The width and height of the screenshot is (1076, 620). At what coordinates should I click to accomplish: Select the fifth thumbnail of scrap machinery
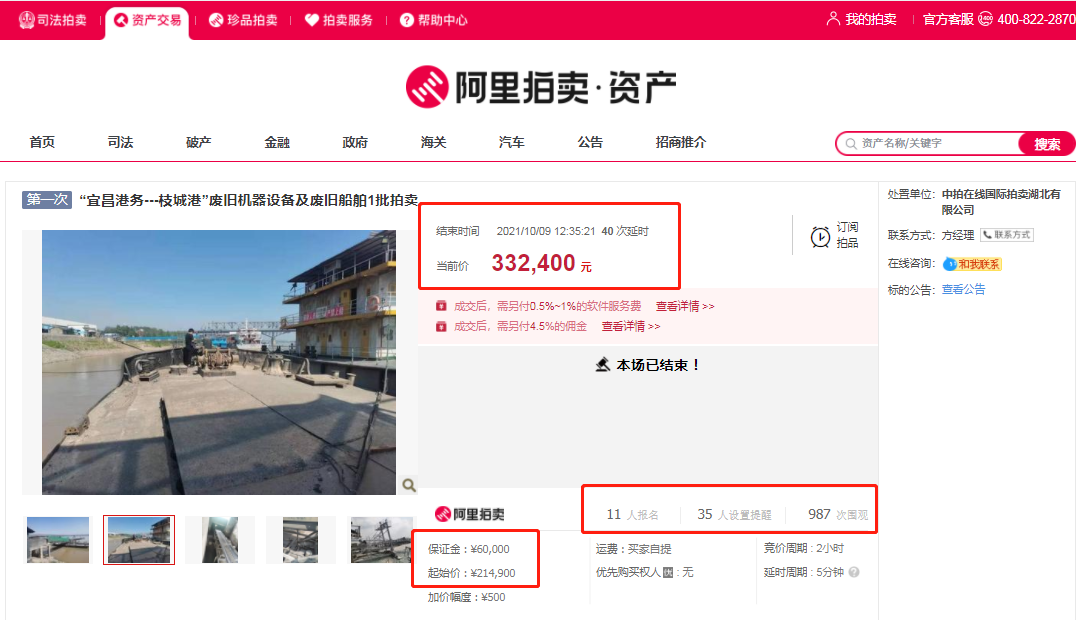coord(382,540)
